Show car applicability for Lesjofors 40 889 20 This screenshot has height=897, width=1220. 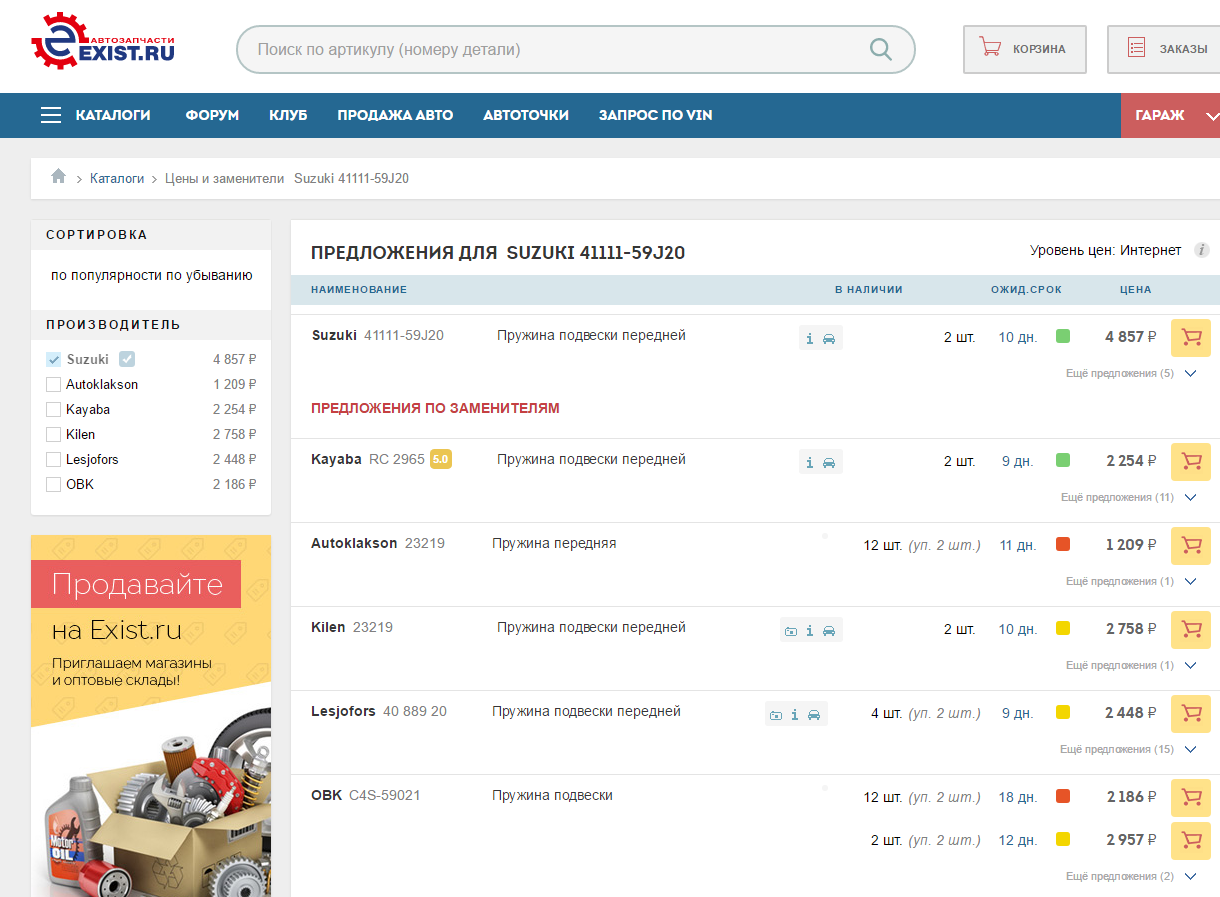(x=814, y=714)
